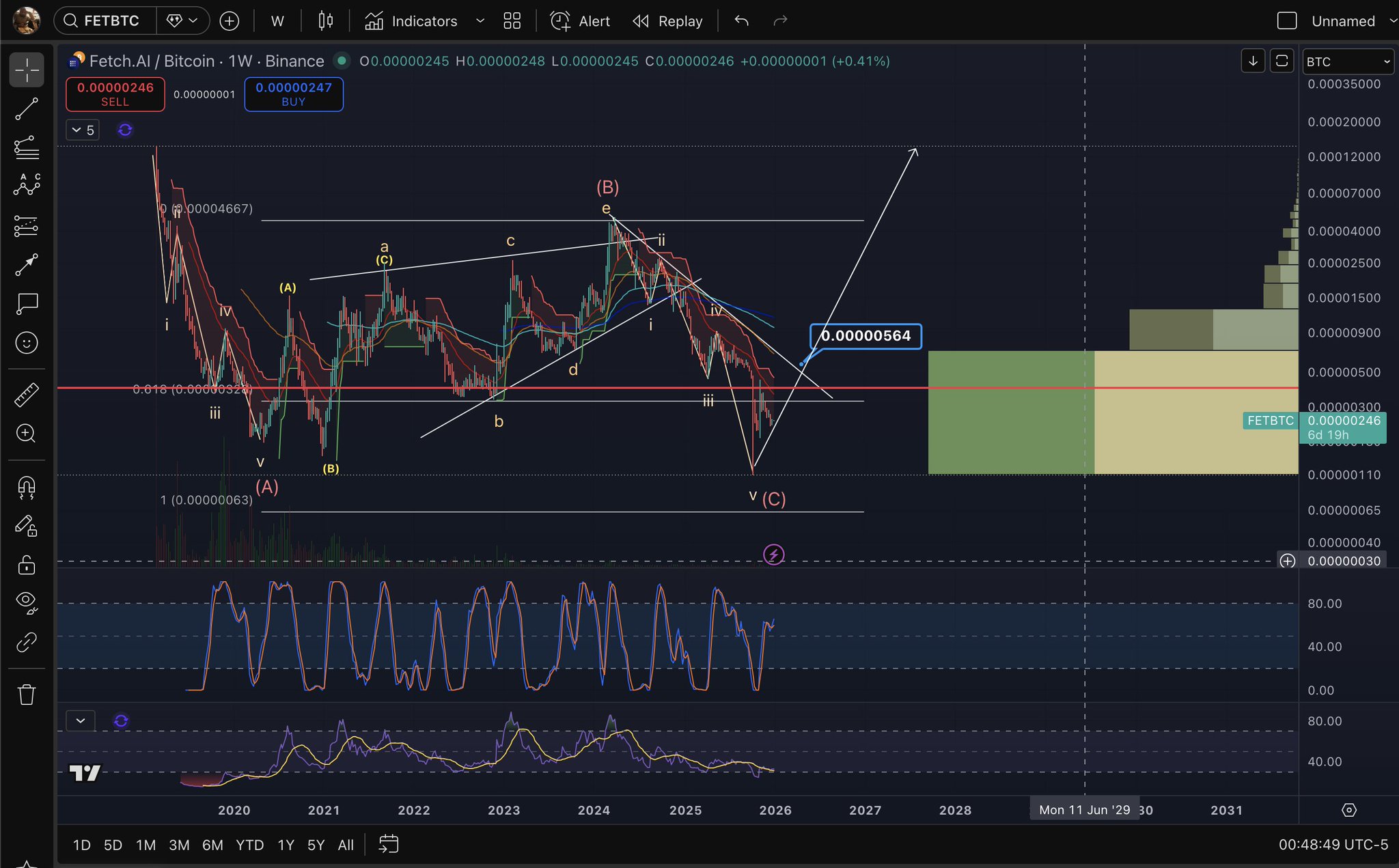Activate the magnet snapping mode
1399x868 pixels.
tap(27, 487)
